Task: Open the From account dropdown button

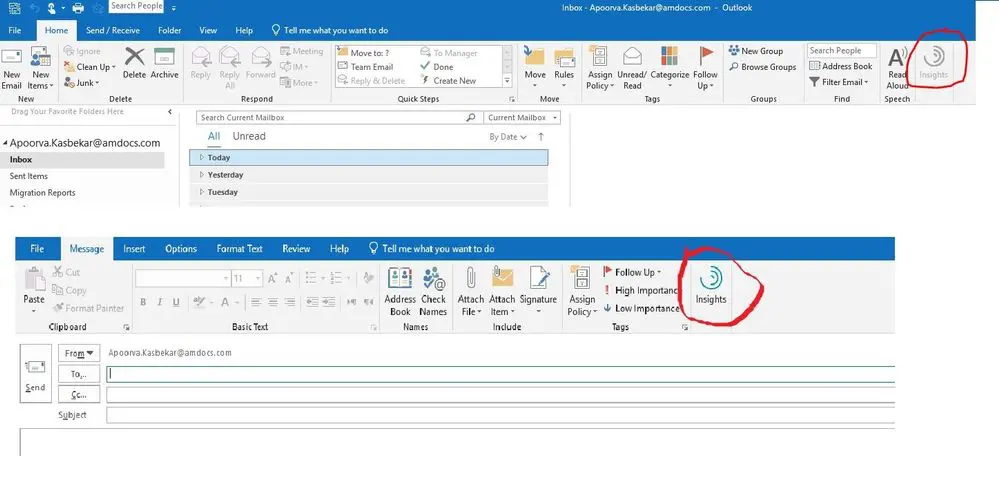Action: click(x=79, y=353)
